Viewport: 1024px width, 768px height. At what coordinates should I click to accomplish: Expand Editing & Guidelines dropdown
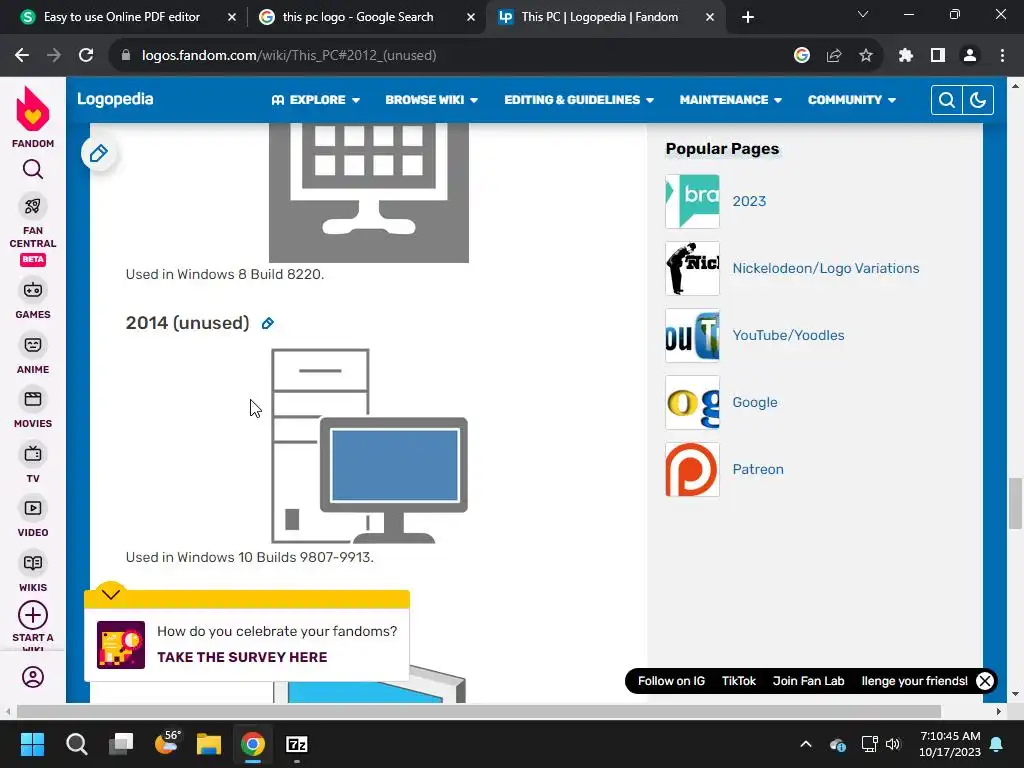(x=579, y=100)
